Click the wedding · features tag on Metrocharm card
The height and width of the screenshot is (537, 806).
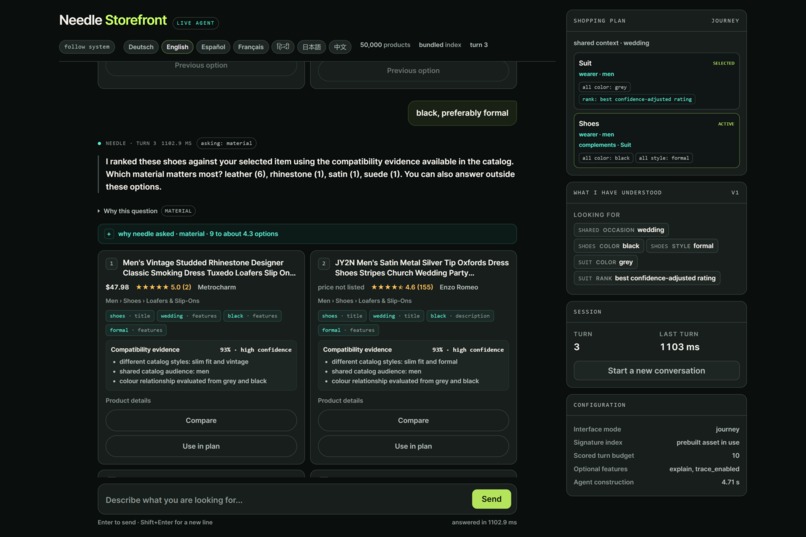[189, 316]
